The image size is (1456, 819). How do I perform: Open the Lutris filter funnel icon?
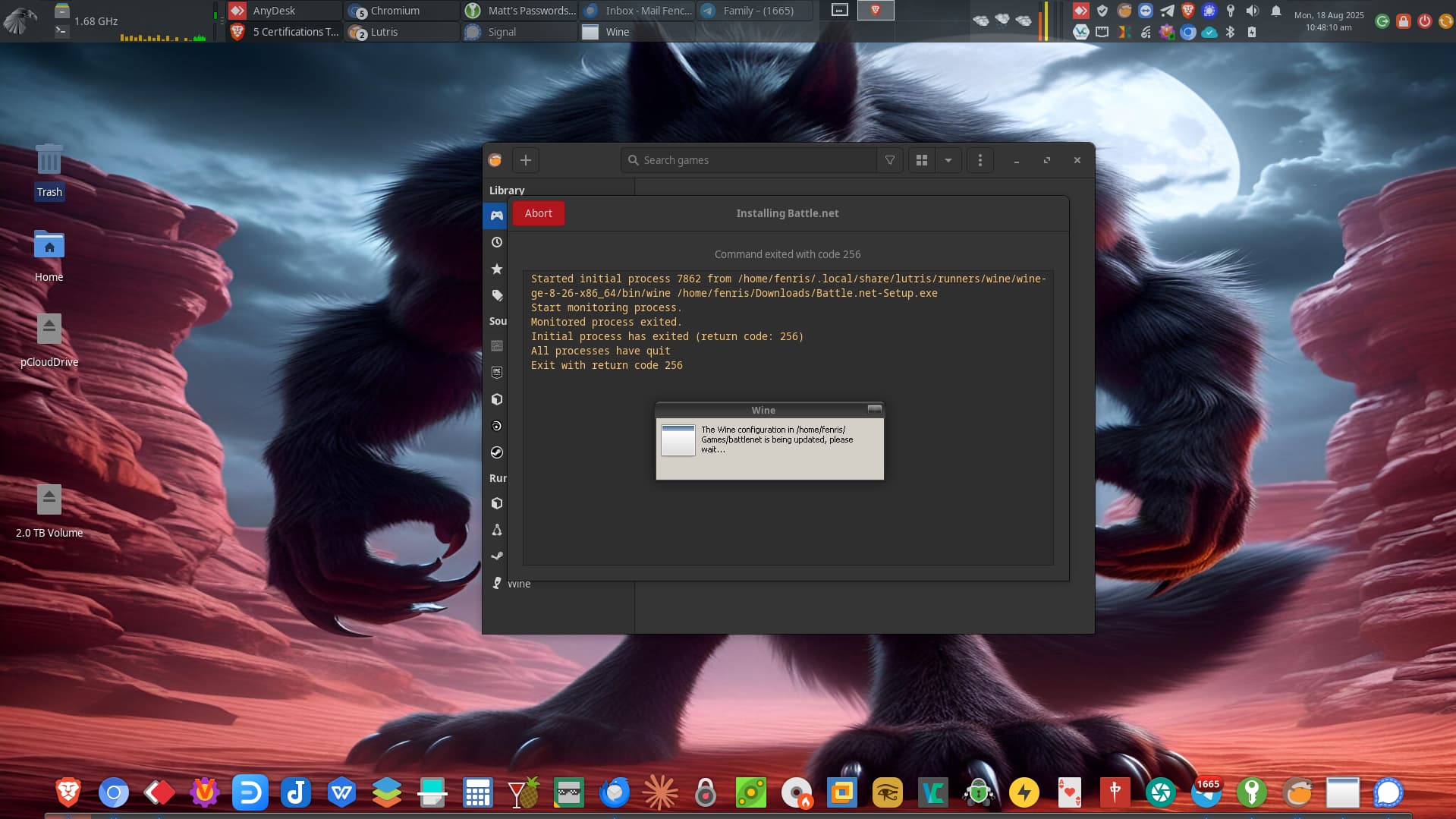[889, 160]
